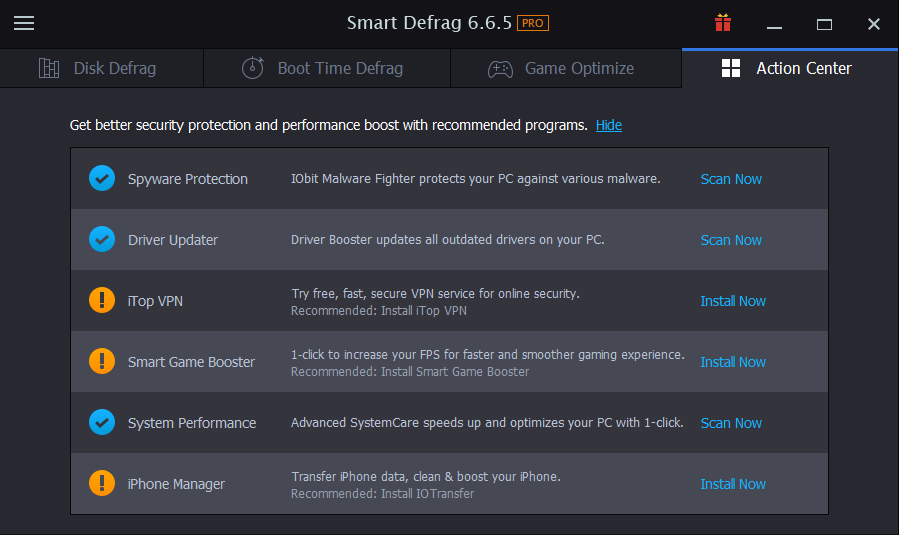Scan Now for Spyware Protection
The height and width of the screenshot is (535, 899).
pos(731,179)
